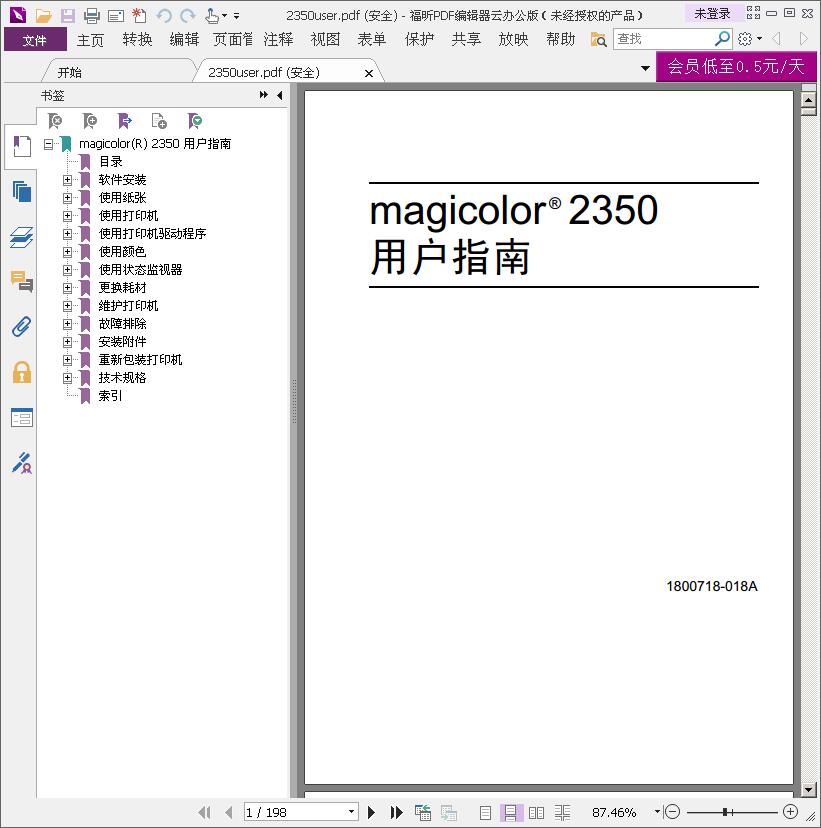Expand the 使用纸张 bookmark
The width and height of the screenshot is (821, 828).
point(67,198)
